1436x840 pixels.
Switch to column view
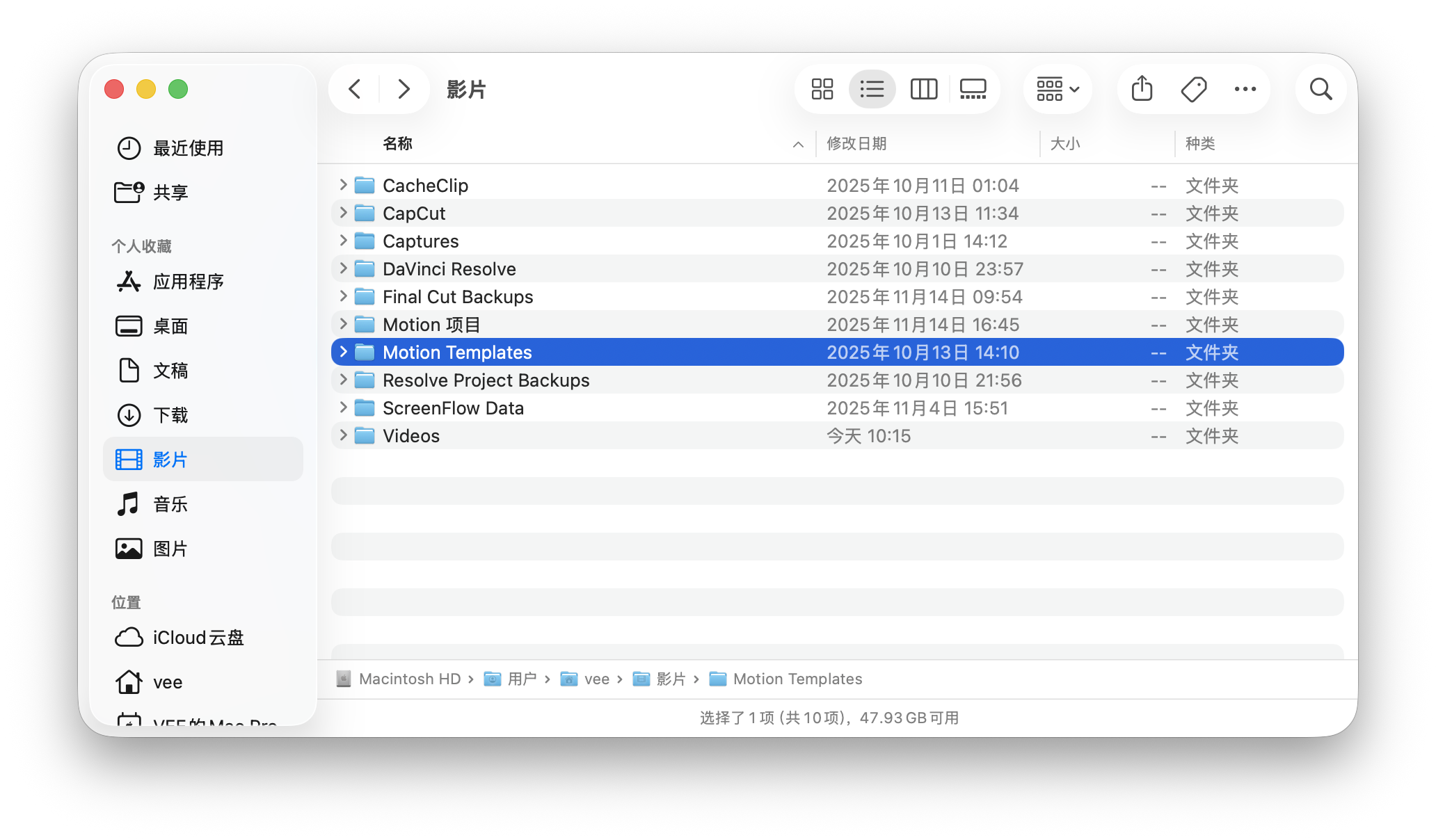click(923, 89)
